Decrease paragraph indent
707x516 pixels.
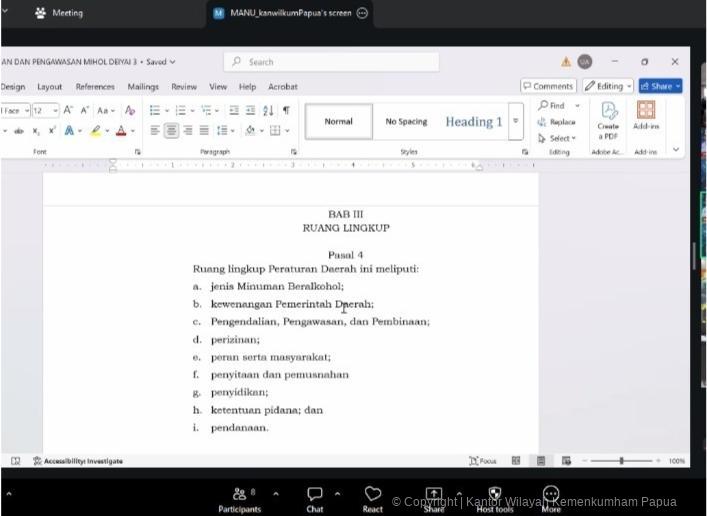click(234, 110)
